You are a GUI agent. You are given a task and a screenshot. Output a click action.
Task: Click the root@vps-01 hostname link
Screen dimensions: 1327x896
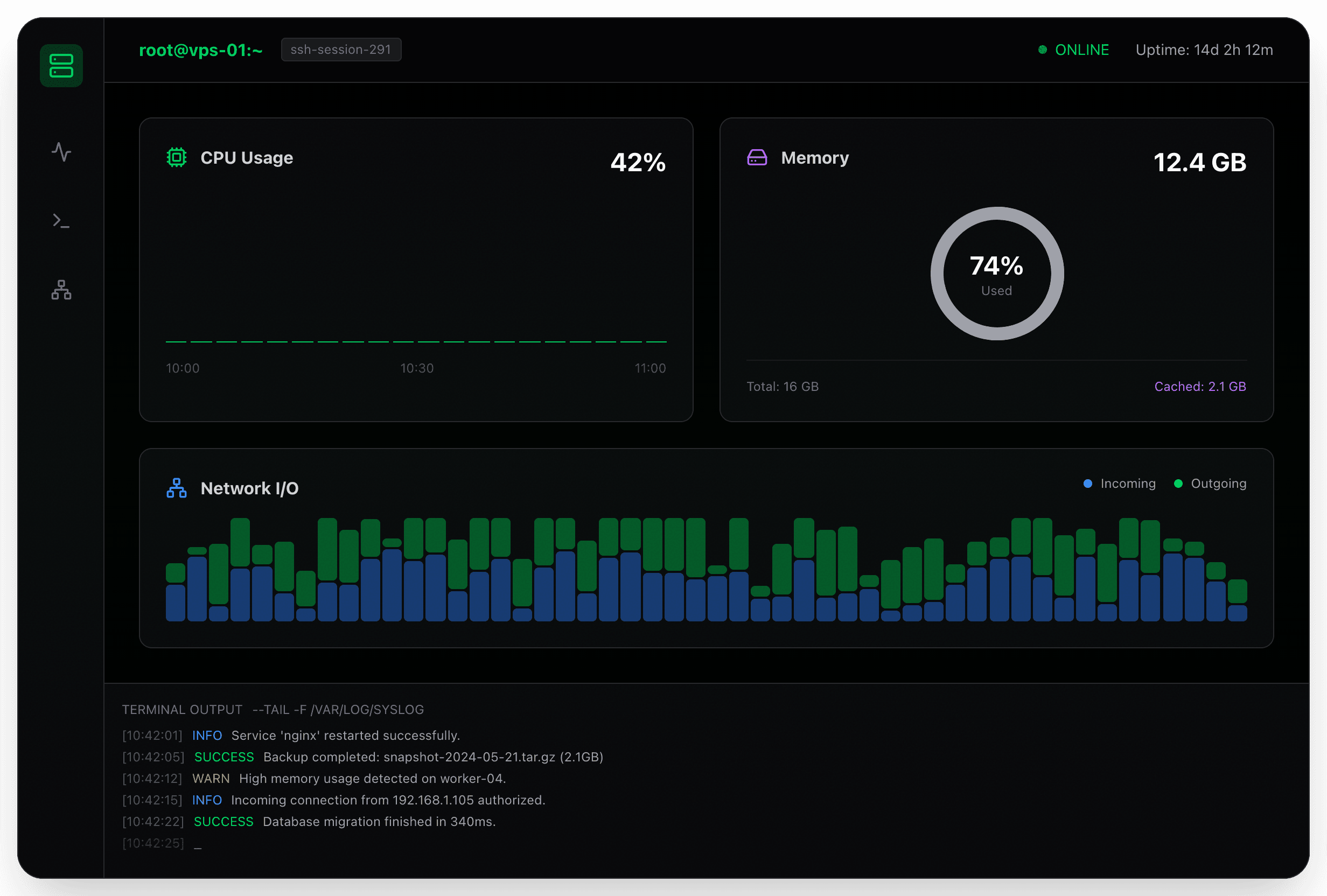pyautogui.click(x=201, y=50)
